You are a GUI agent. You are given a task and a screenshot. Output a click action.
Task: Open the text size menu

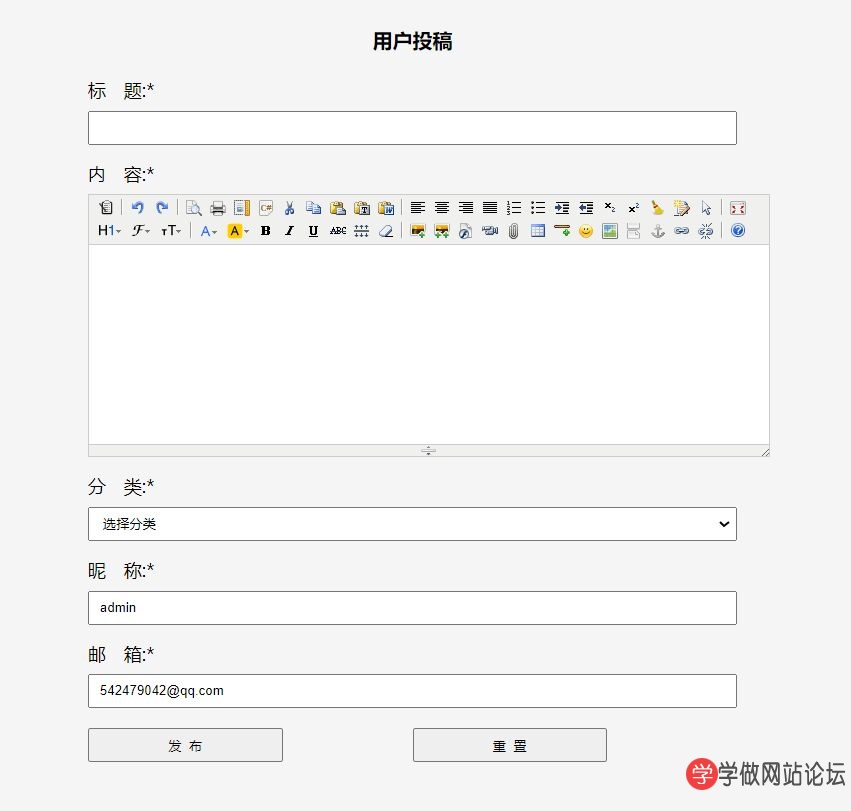tap(171, 231)
